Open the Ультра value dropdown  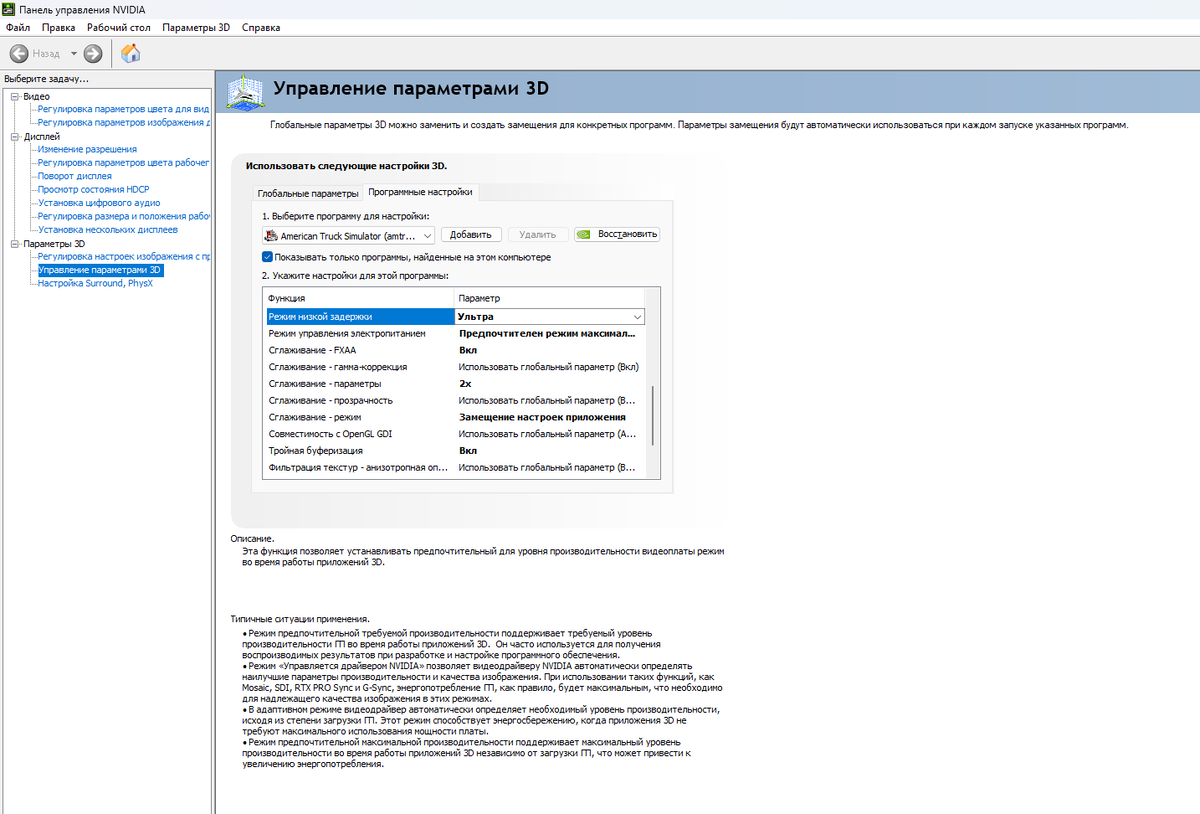637,317
